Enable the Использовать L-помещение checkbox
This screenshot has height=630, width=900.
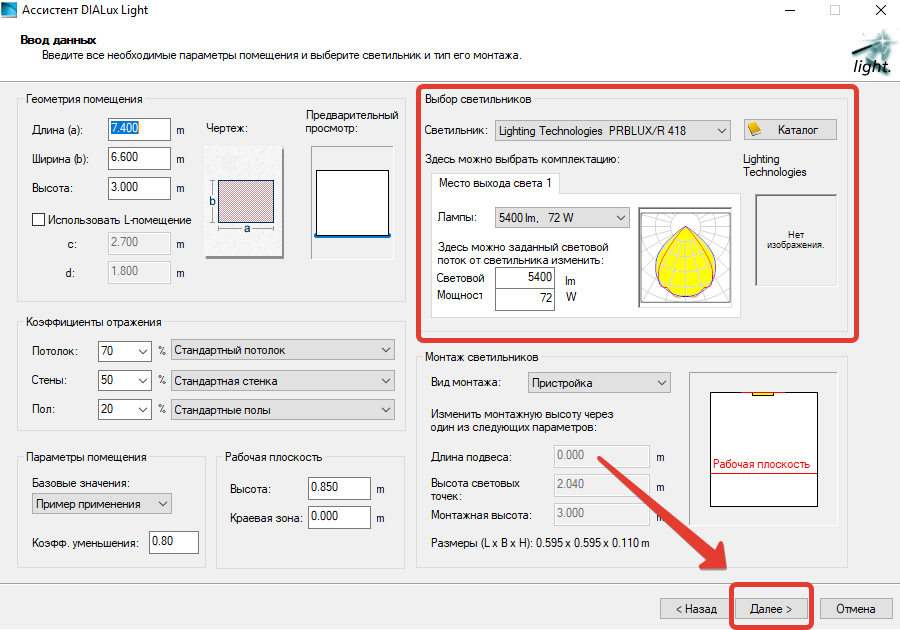(40, 219)
